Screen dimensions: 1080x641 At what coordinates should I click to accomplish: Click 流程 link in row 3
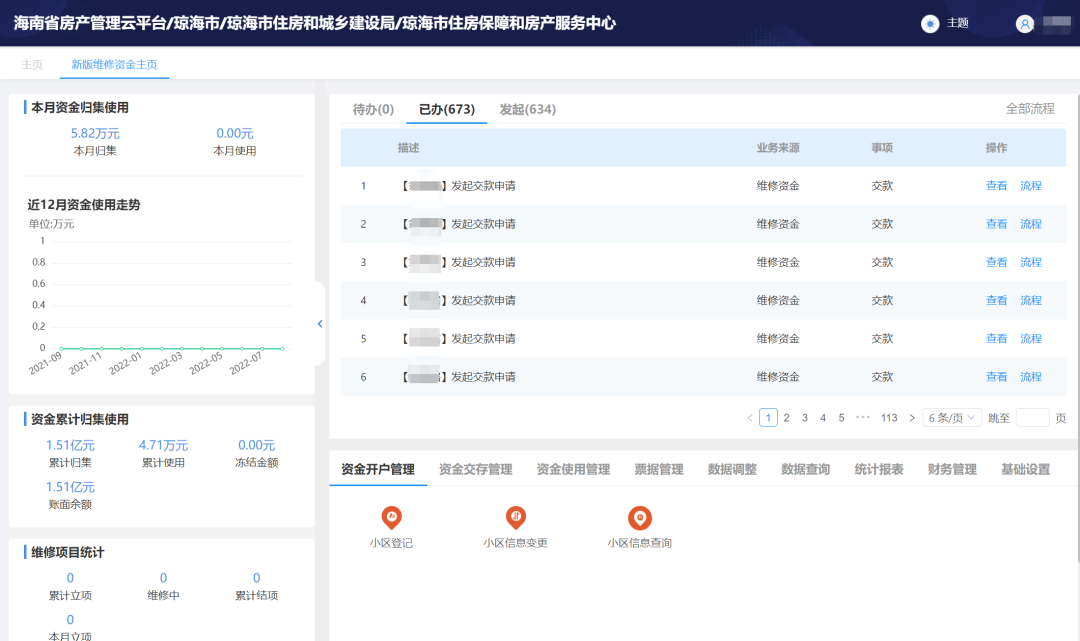pos(1030,262)
